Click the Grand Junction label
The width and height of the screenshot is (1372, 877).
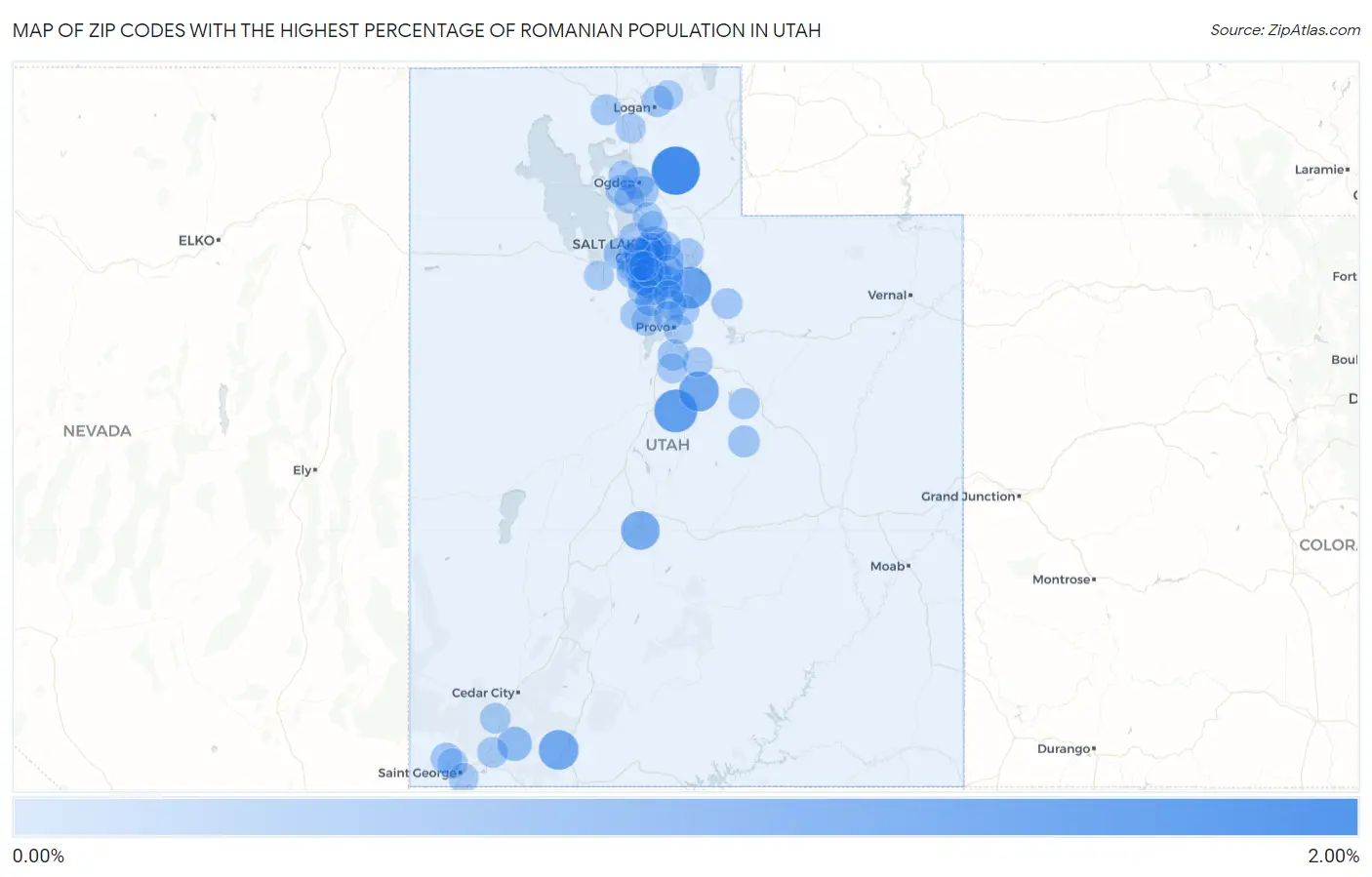pyautogui.click(x=971, y=497)
